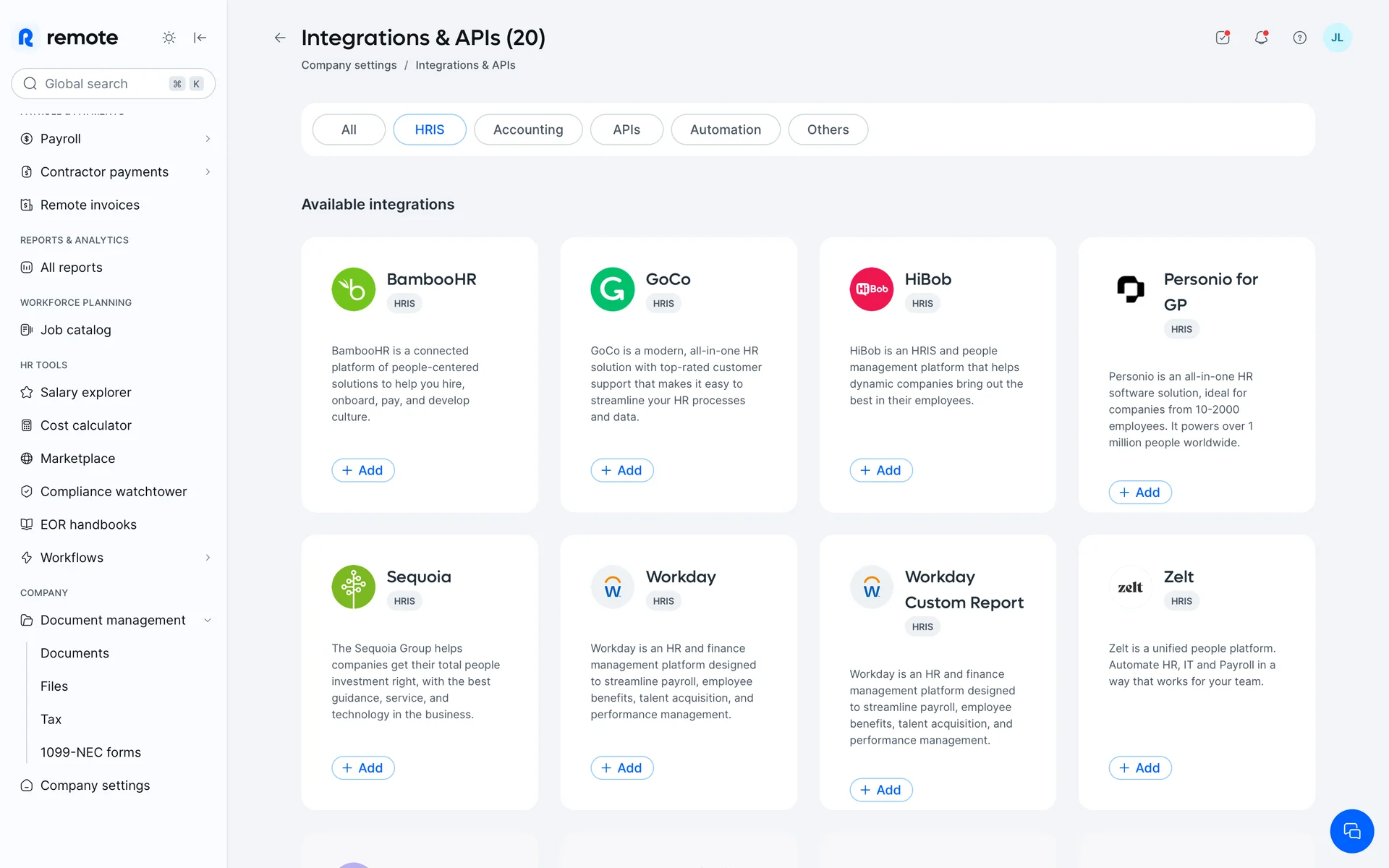Click the BambooHR logo icon
Screen dimensions: 1389x868
(x=353, y=289)
